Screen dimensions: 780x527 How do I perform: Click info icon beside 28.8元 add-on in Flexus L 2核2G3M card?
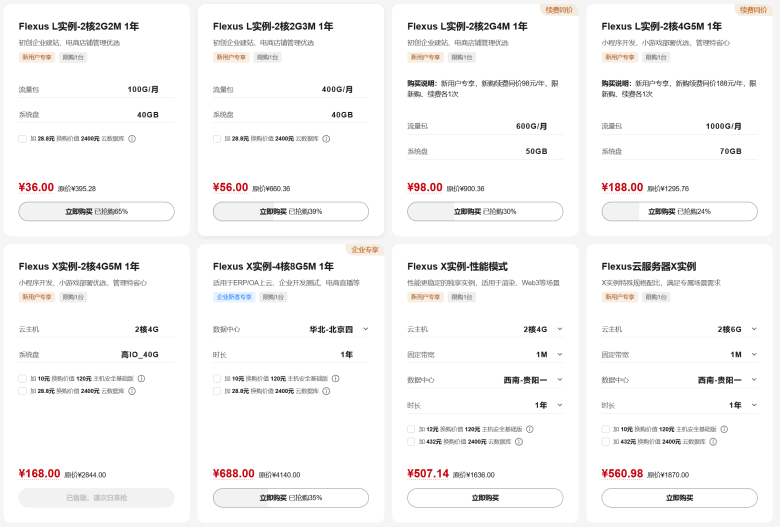coord(326,139)
